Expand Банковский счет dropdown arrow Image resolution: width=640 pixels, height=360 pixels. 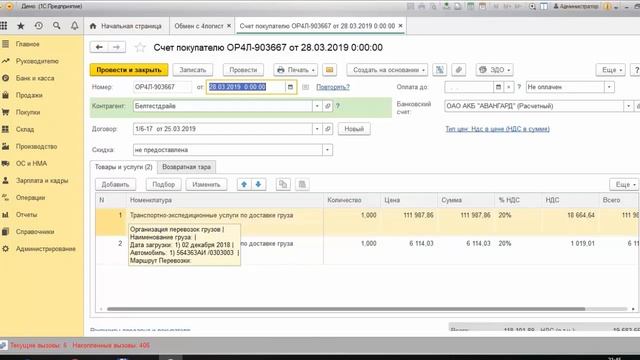point(629,106)
